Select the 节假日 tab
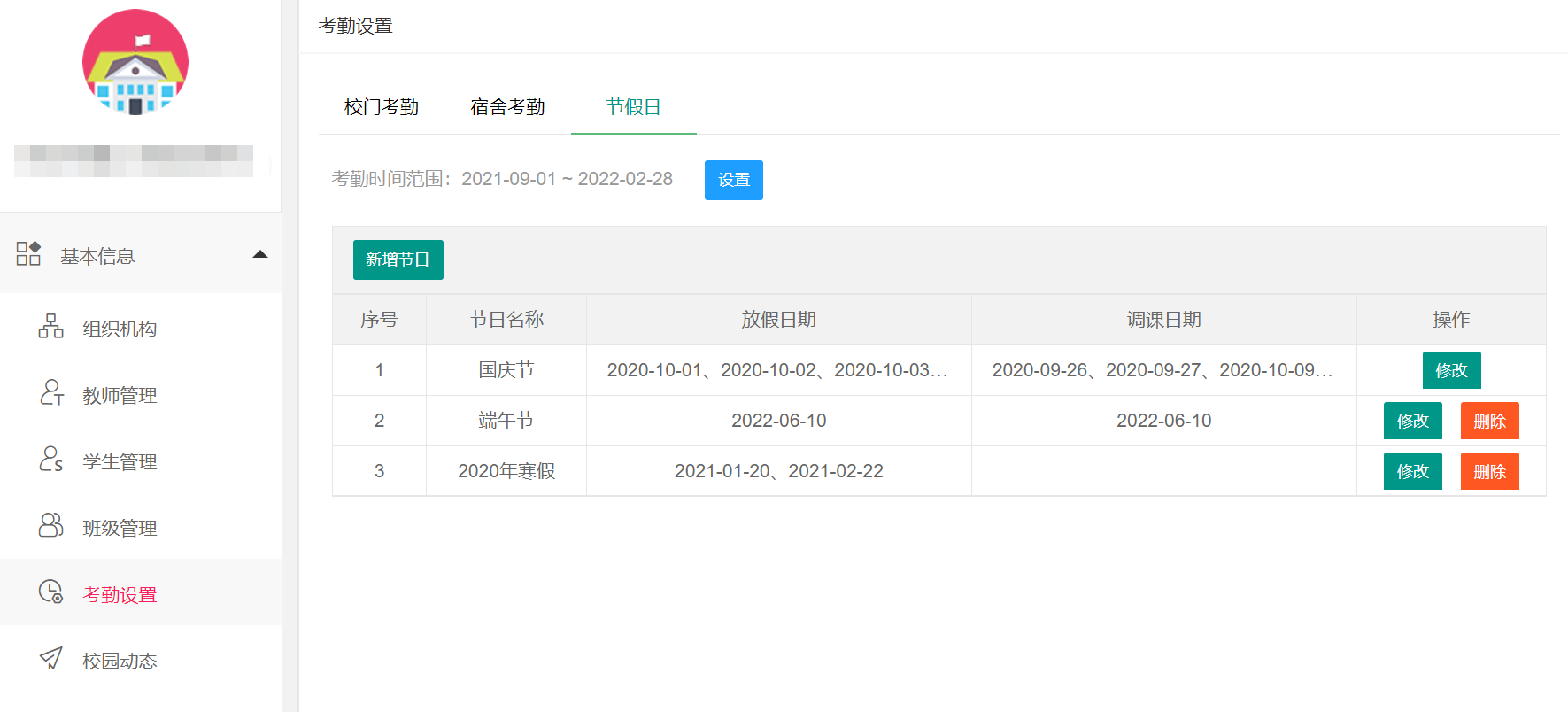The height and width of the screenshot is (712, 1568). tap(633, 107)
